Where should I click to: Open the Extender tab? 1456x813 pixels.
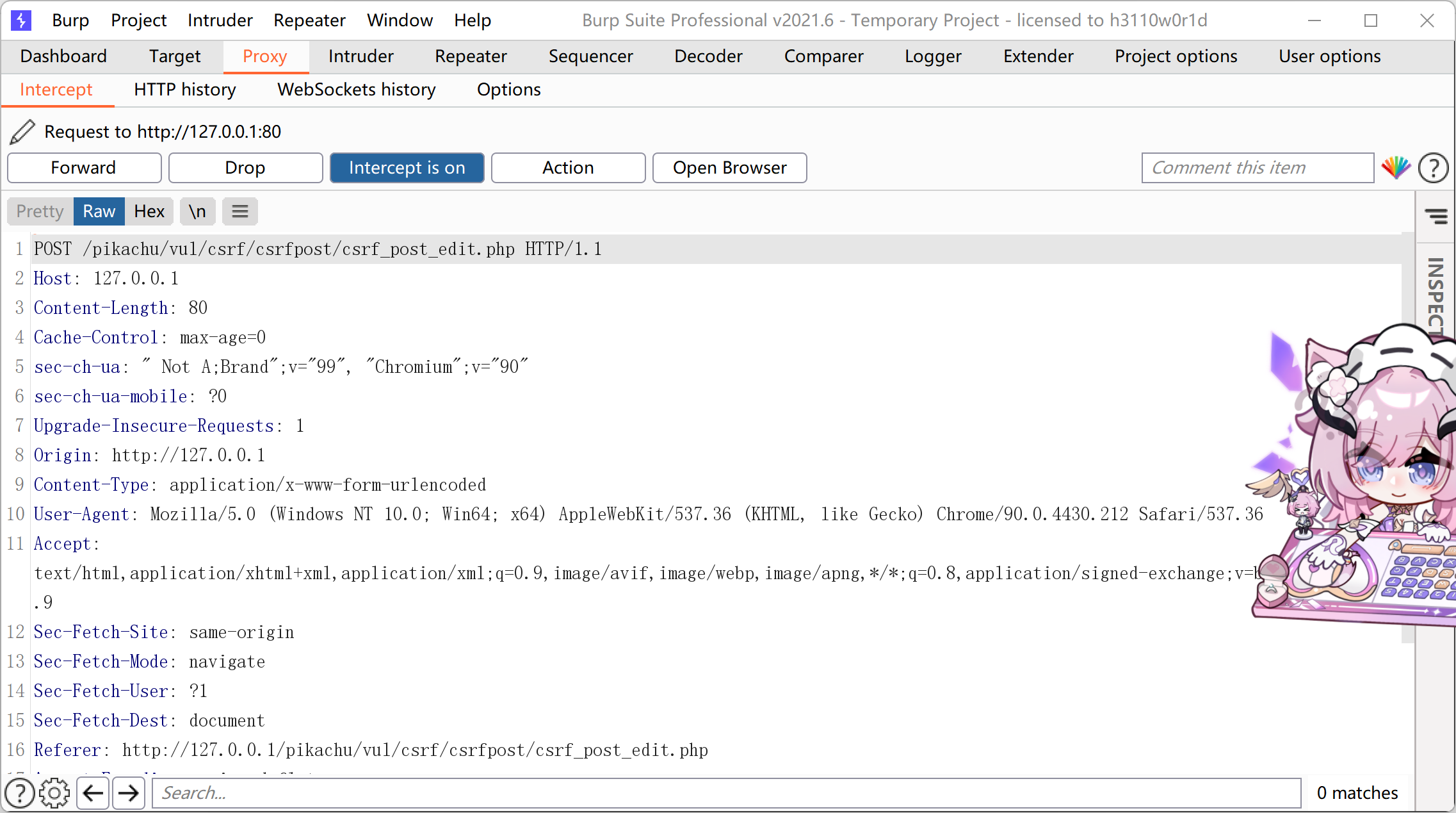click(1039, 56)
